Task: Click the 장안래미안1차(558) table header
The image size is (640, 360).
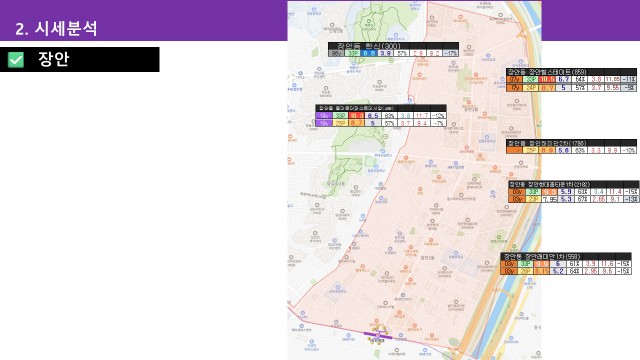Action: 566,257
